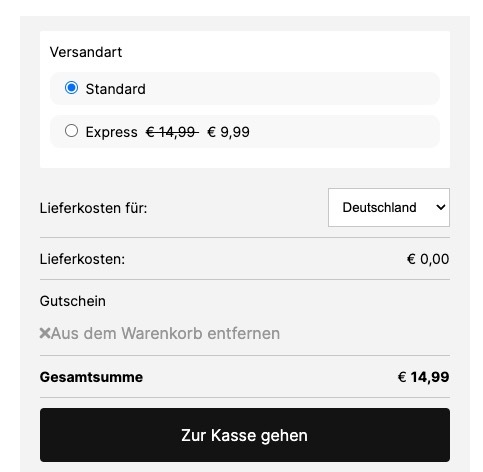Click the X icon before Warenkorb entfernen

45,333
